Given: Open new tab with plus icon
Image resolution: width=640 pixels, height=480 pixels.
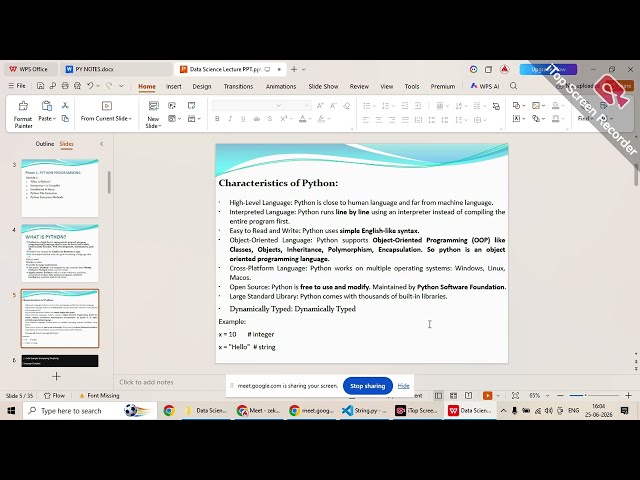Looking at the screenshot, I should (294, 69).
